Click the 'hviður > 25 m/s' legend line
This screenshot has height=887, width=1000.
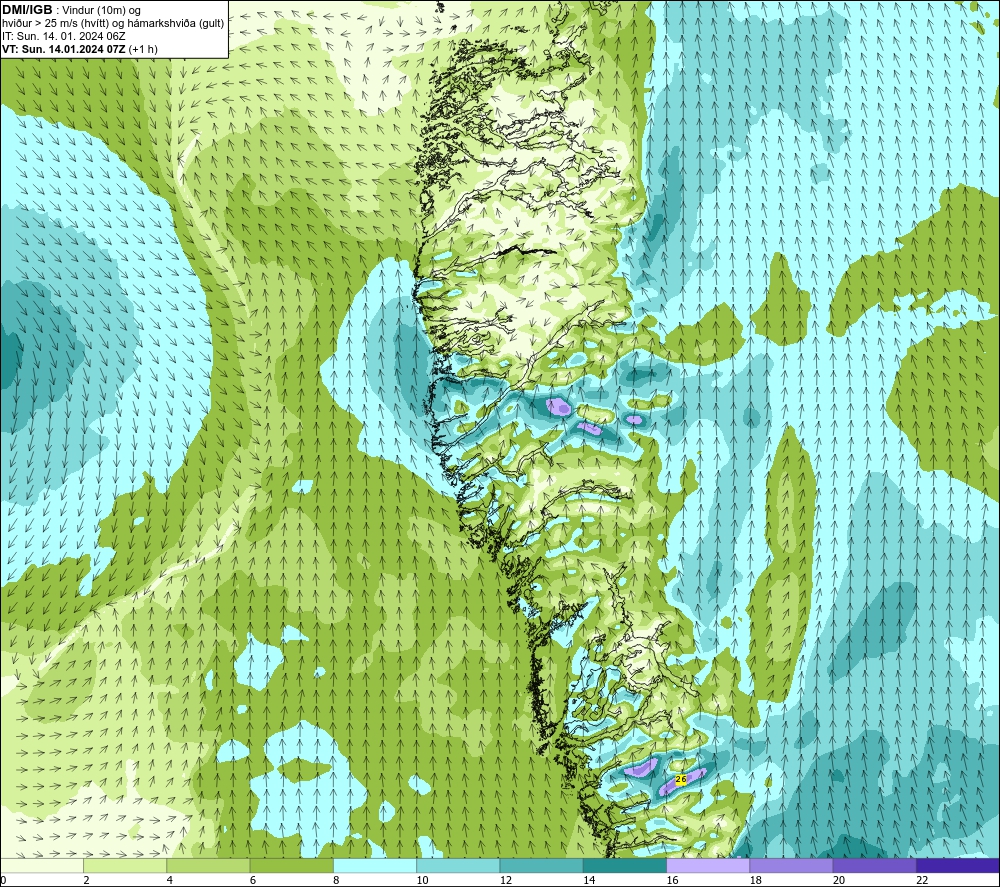click(113, 23)
